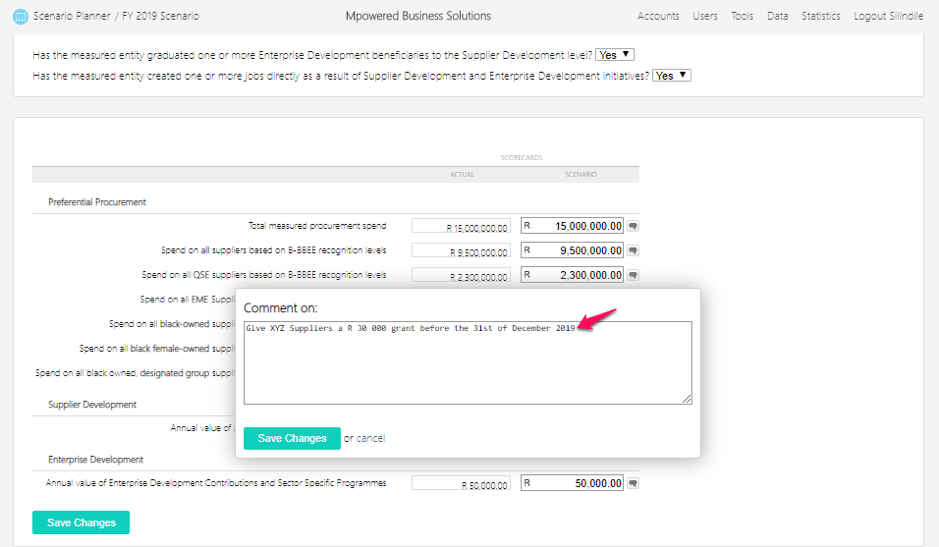
Task: Click the SCORECARDS header label
Action: pos(522,158)
